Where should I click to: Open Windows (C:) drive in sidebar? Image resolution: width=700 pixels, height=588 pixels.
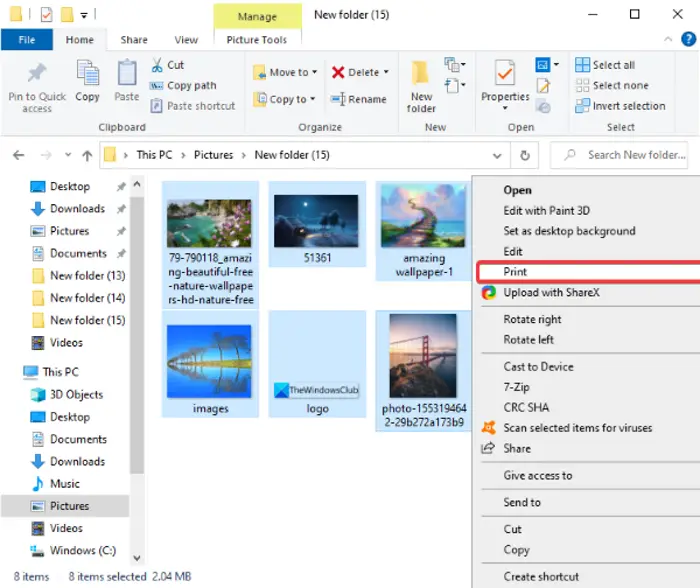point(74,550)
